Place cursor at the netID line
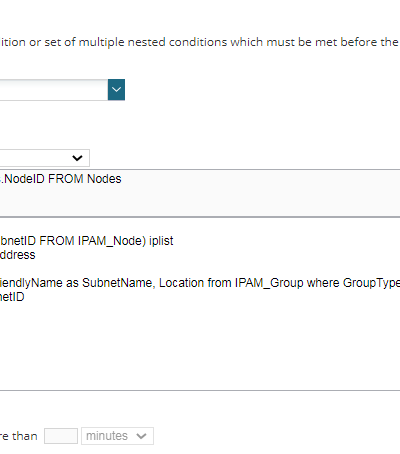This screenshot has width=400, height=454. (12, 297)
